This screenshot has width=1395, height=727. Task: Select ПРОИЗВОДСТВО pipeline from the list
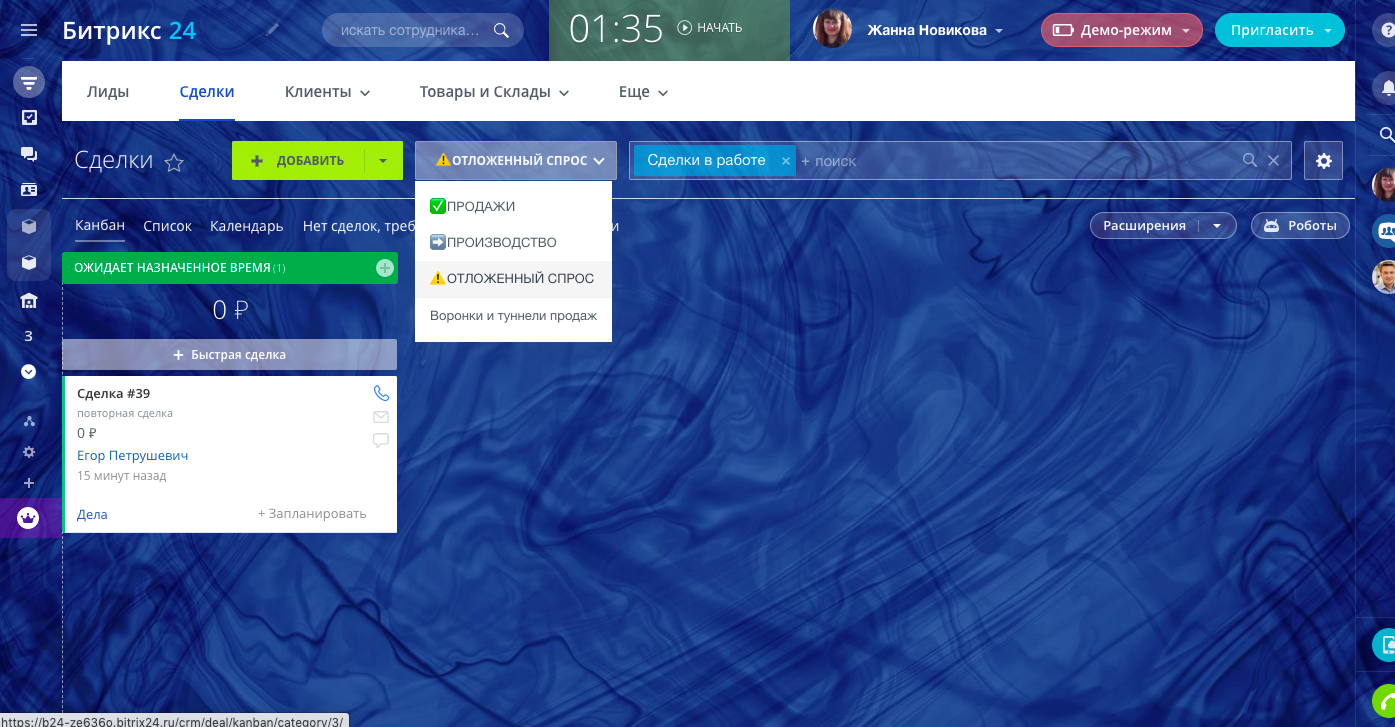point(513,242)
